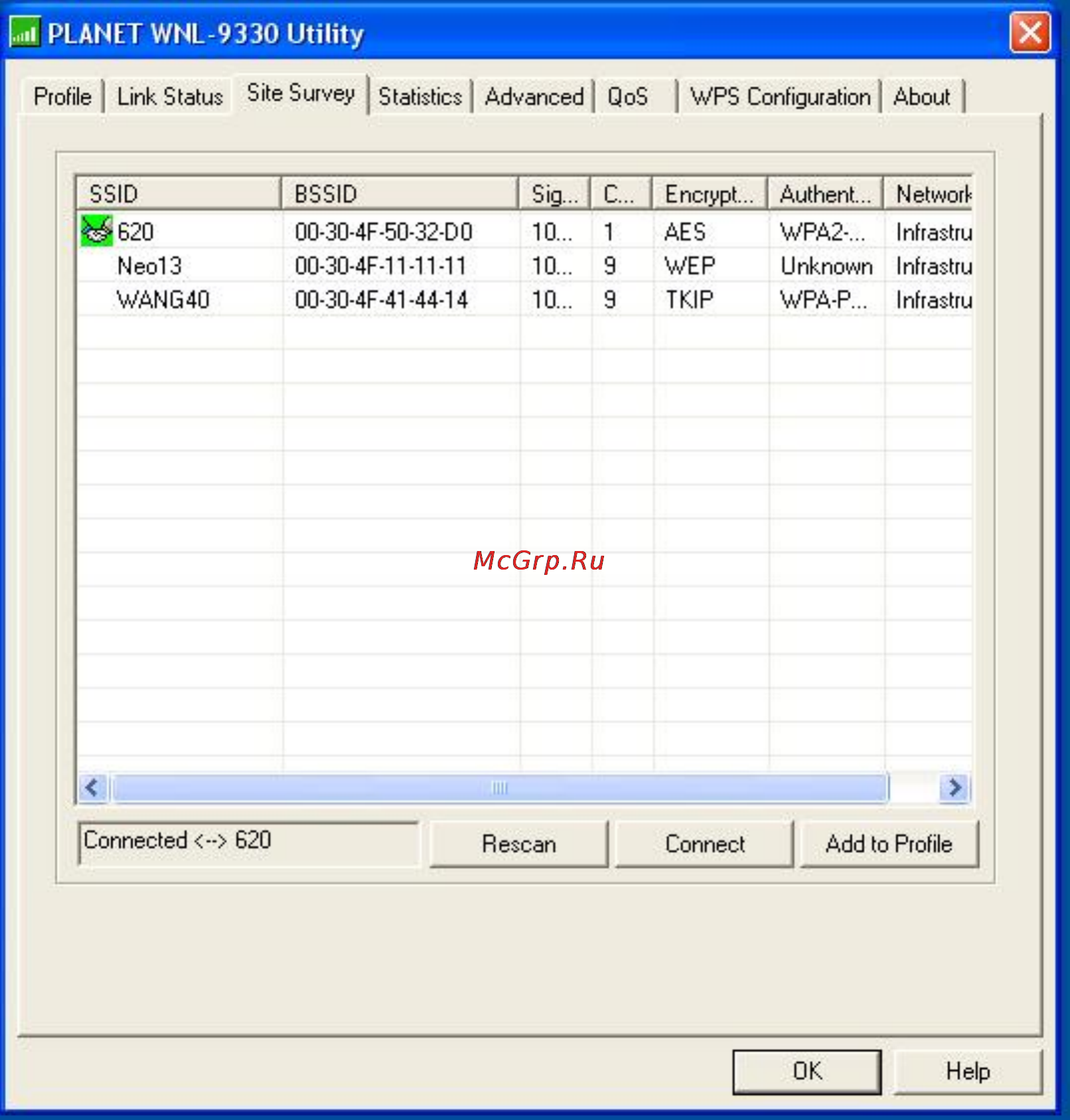Click BSSID 00-30-4F-11-11-11
Viewport: 1070px width, 1120px height.
pyautogui.click(x=380, y=266)
